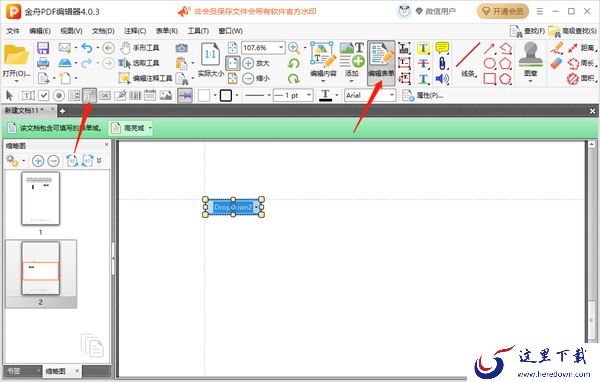
Task: Open the 文档(D) menu
Action: [103, 31]
